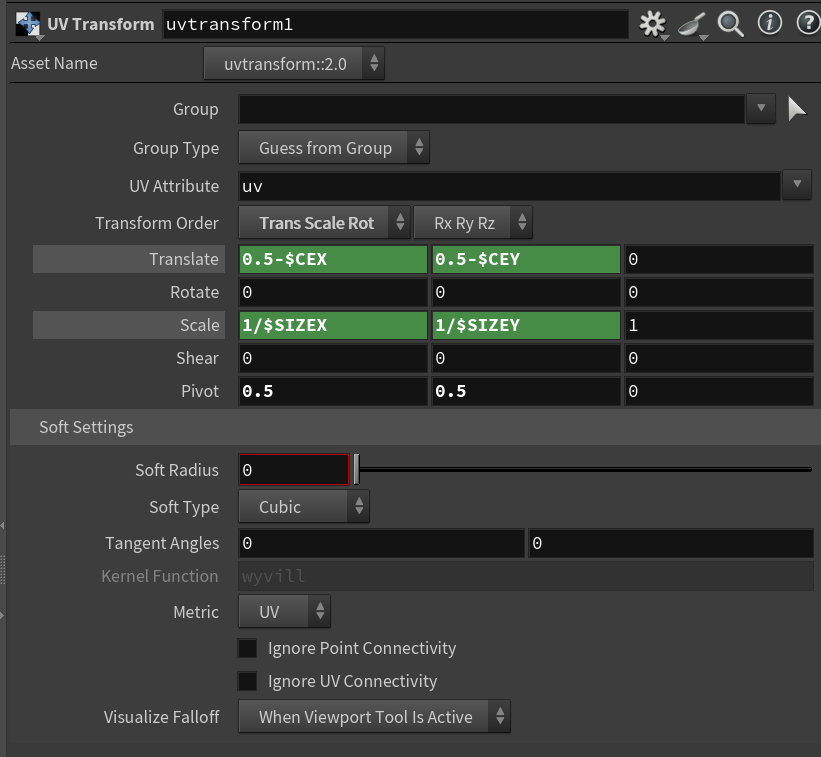Open the Visualize Falloff dropdown
The width and height of the screenshot is (821, 757).
(x=374, y=717)
